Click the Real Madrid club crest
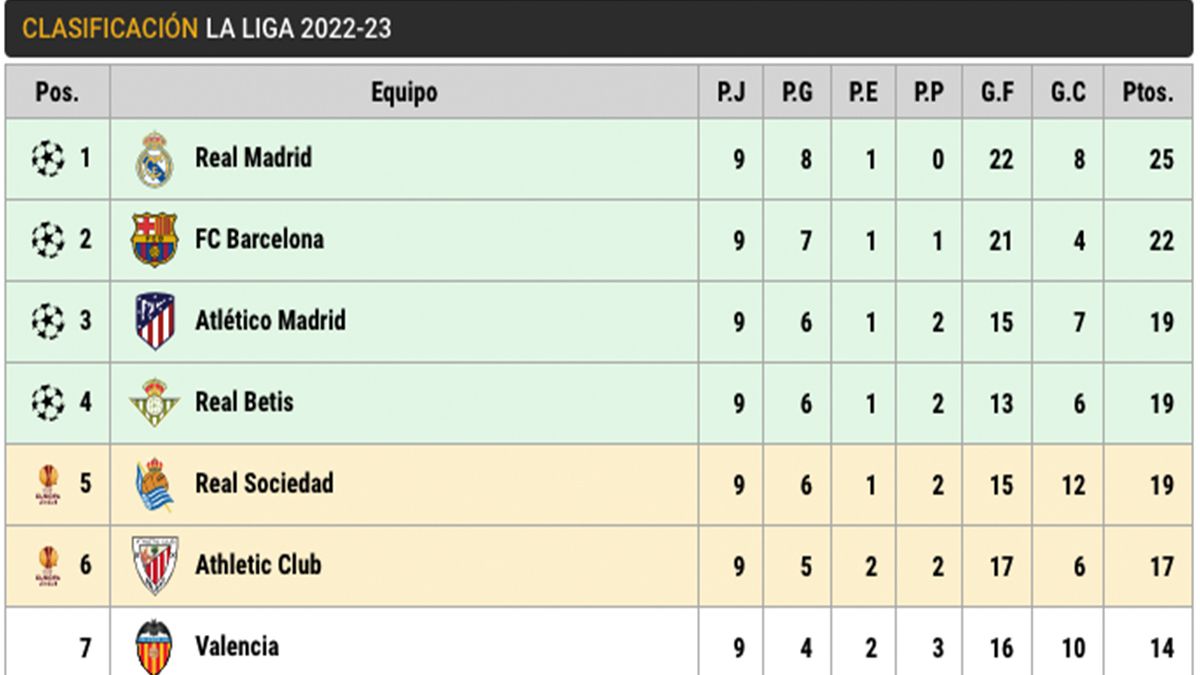Image resolution: width=1200 pixels, height=675 pixels. coord(155,159)
